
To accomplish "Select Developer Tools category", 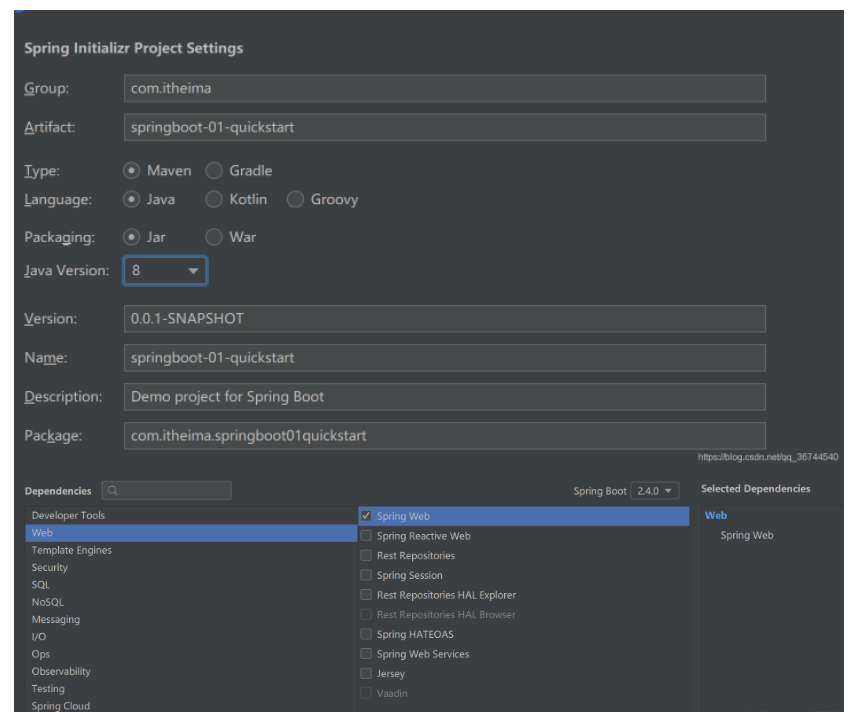I will (x=191, y=515).
